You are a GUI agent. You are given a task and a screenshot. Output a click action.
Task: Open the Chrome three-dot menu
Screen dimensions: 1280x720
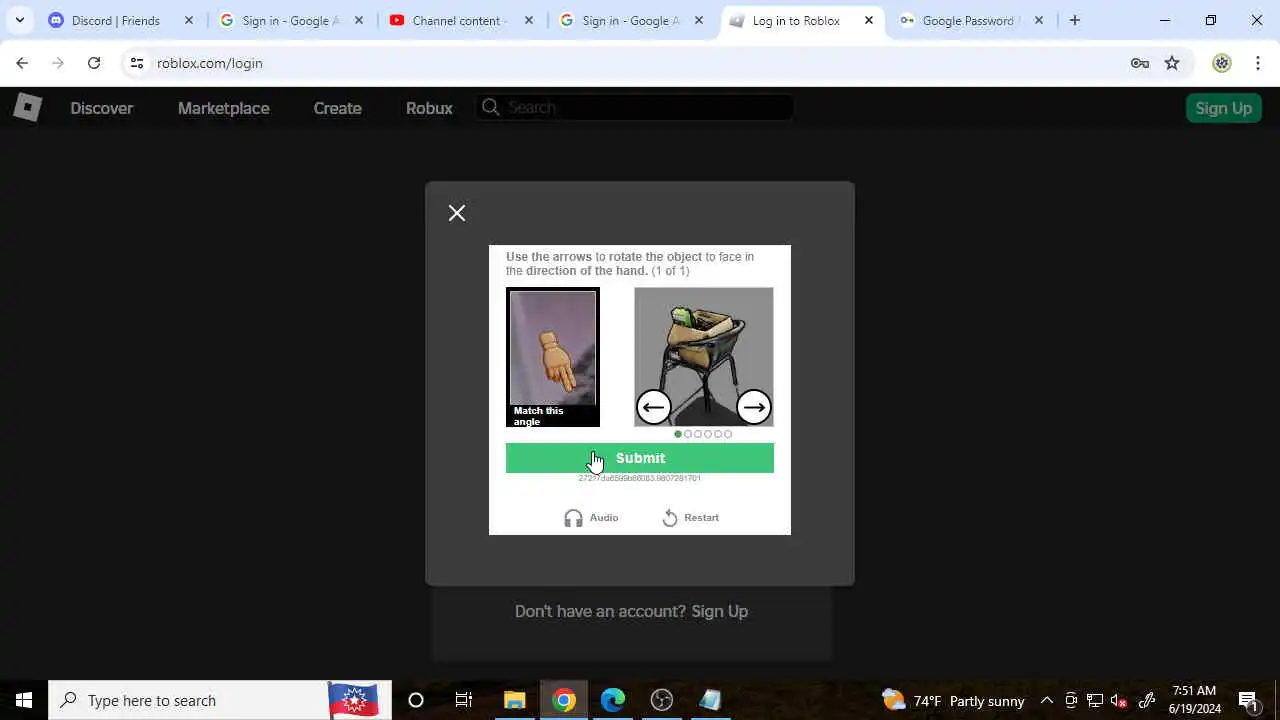pyautogui.click(x=1257, y=63)
